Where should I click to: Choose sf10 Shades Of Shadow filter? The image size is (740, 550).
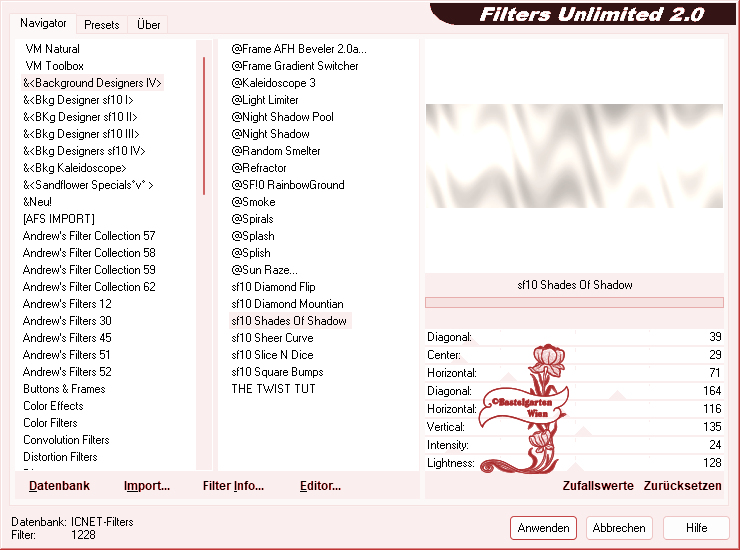(x=290, y=321)
